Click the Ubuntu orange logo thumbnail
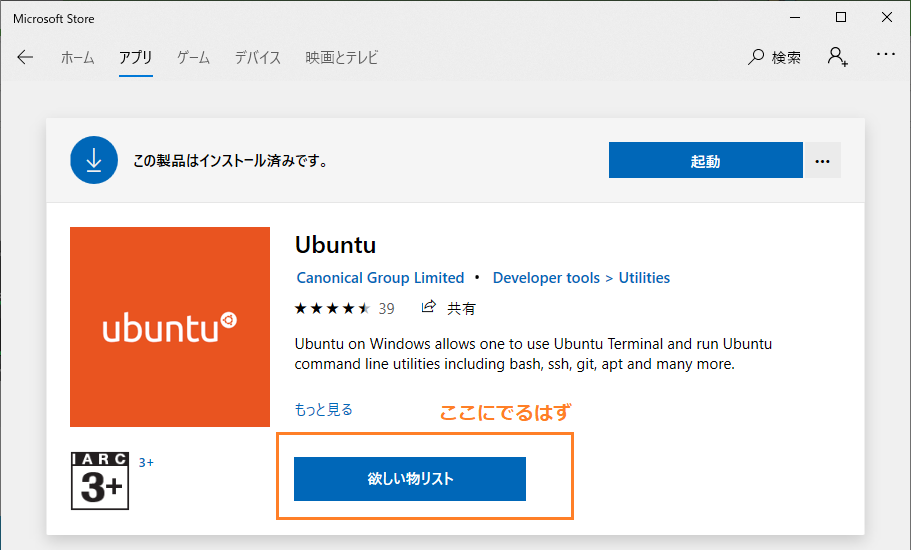Screen dimensions: 911x550 [x=170, y=327]
